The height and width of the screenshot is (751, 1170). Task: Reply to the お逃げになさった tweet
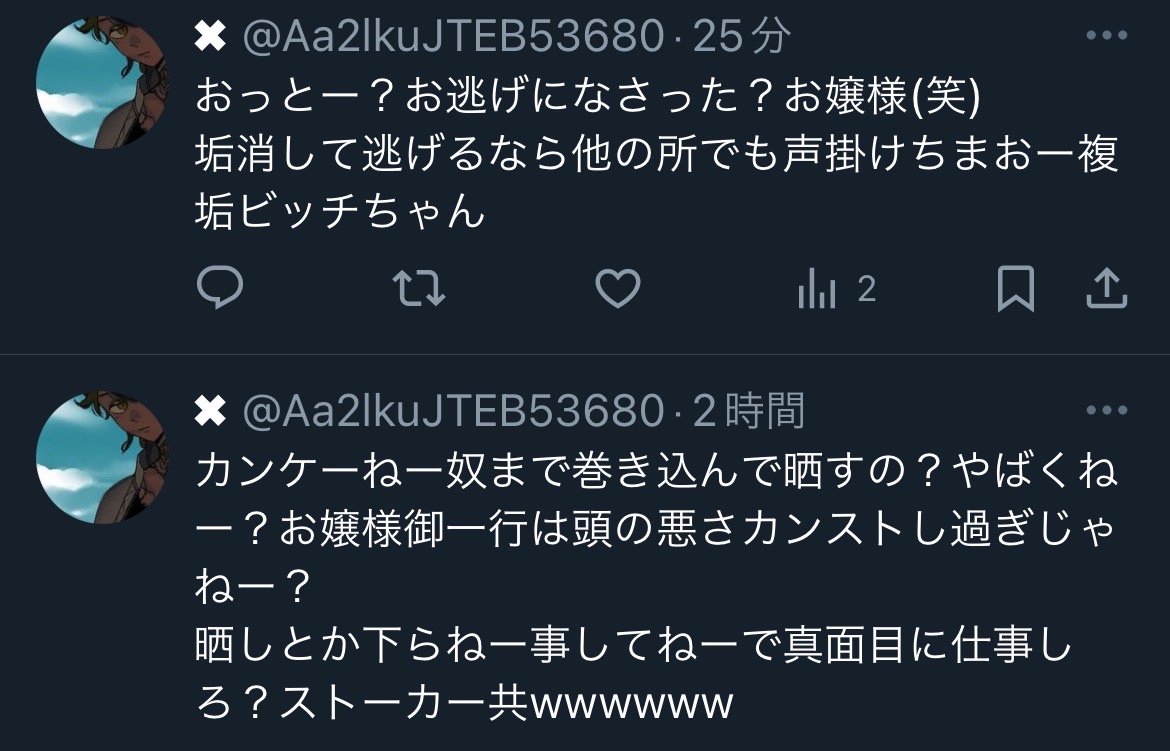coord(220,287)
